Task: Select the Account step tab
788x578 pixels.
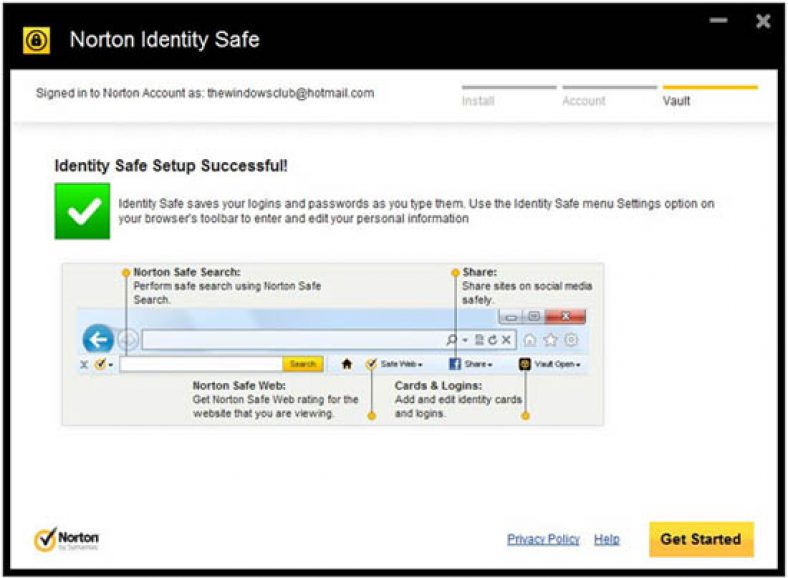Action: [609, 95]
